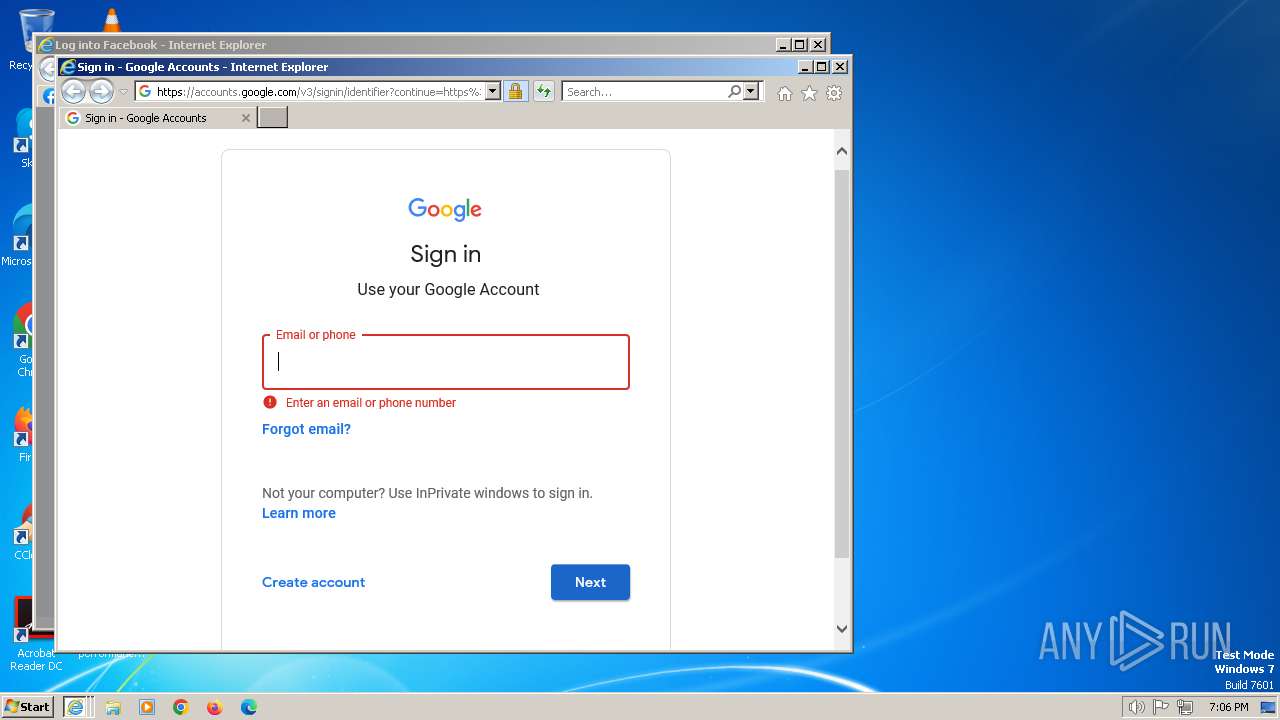Open the Learn more link

(x=299, y=513)
